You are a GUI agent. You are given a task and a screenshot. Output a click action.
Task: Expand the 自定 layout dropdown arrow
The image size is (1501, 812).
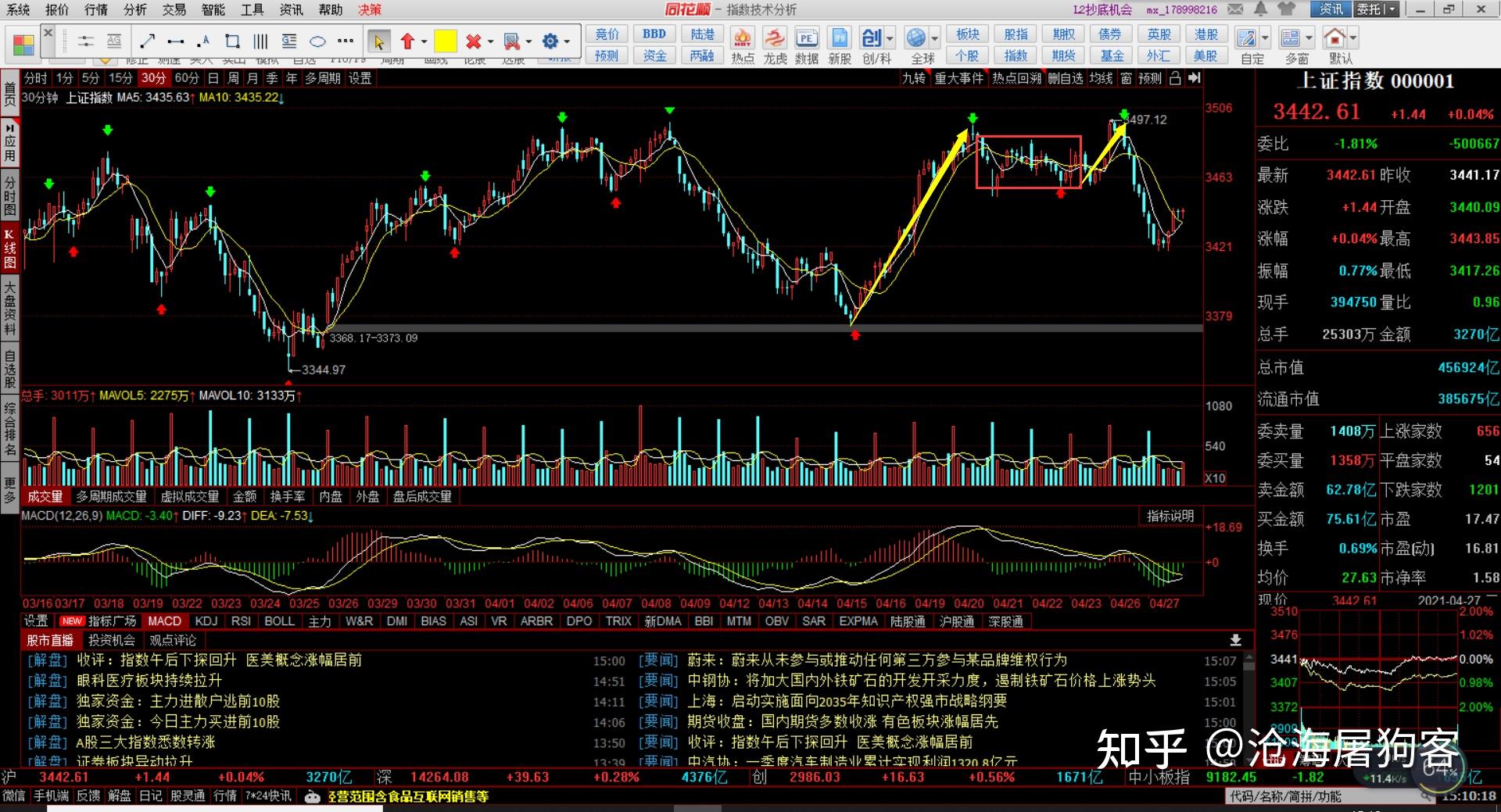pos(1265,38)
